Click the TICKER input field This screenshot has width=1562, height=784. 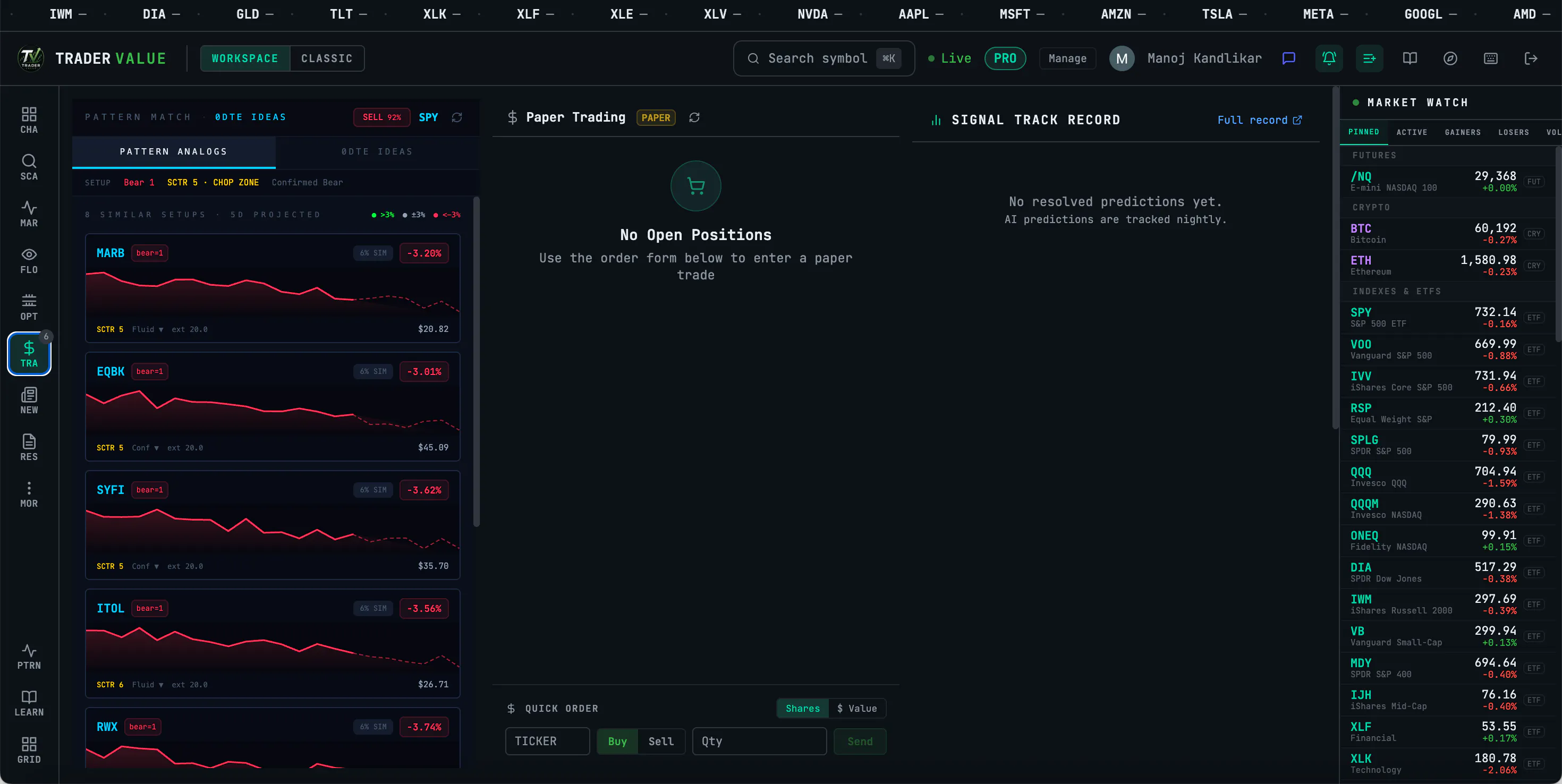pyautogui.click(x=547, y=741)
